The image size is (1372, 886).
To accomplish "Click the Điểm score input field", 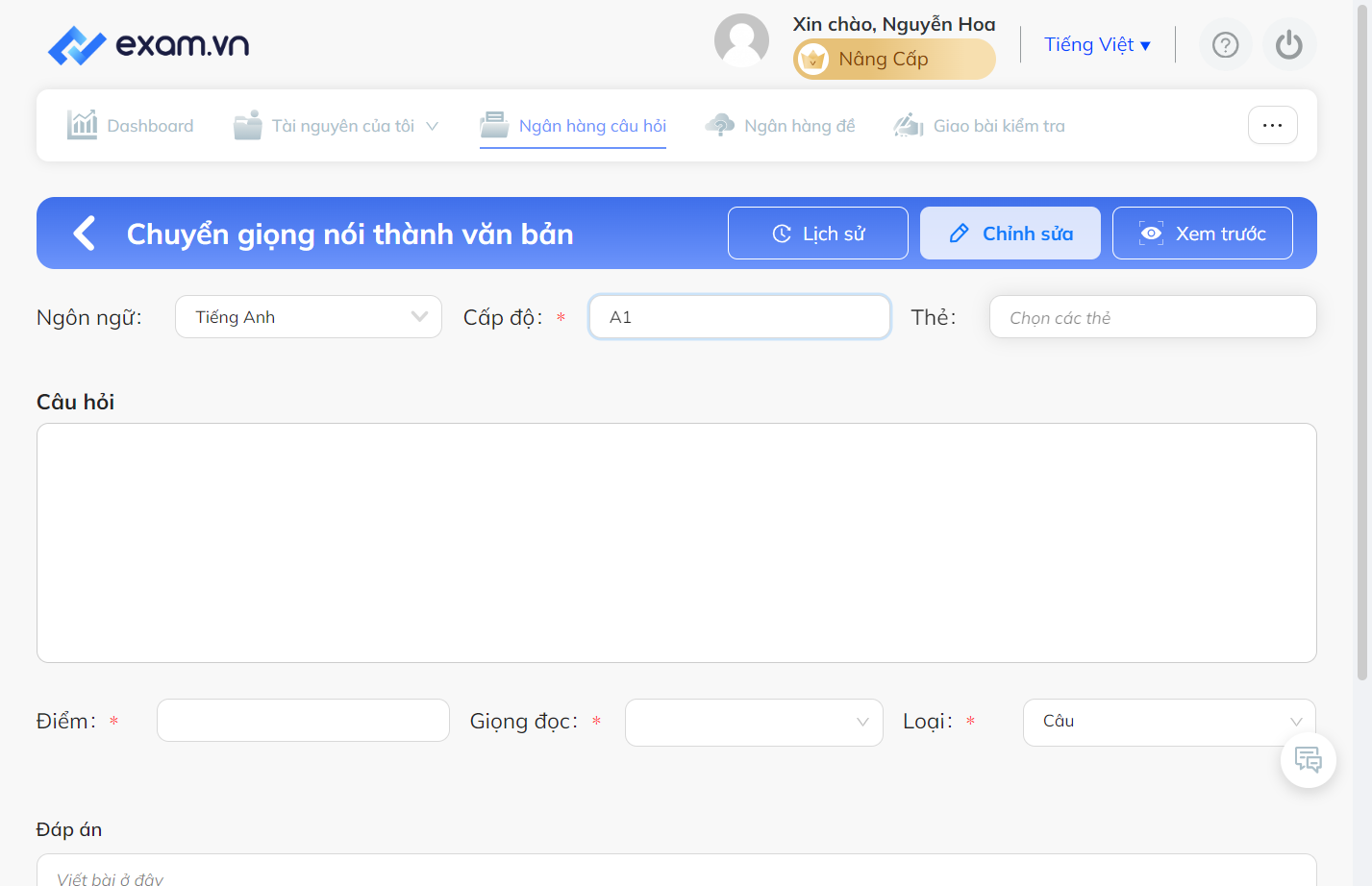I will point(303,721).
